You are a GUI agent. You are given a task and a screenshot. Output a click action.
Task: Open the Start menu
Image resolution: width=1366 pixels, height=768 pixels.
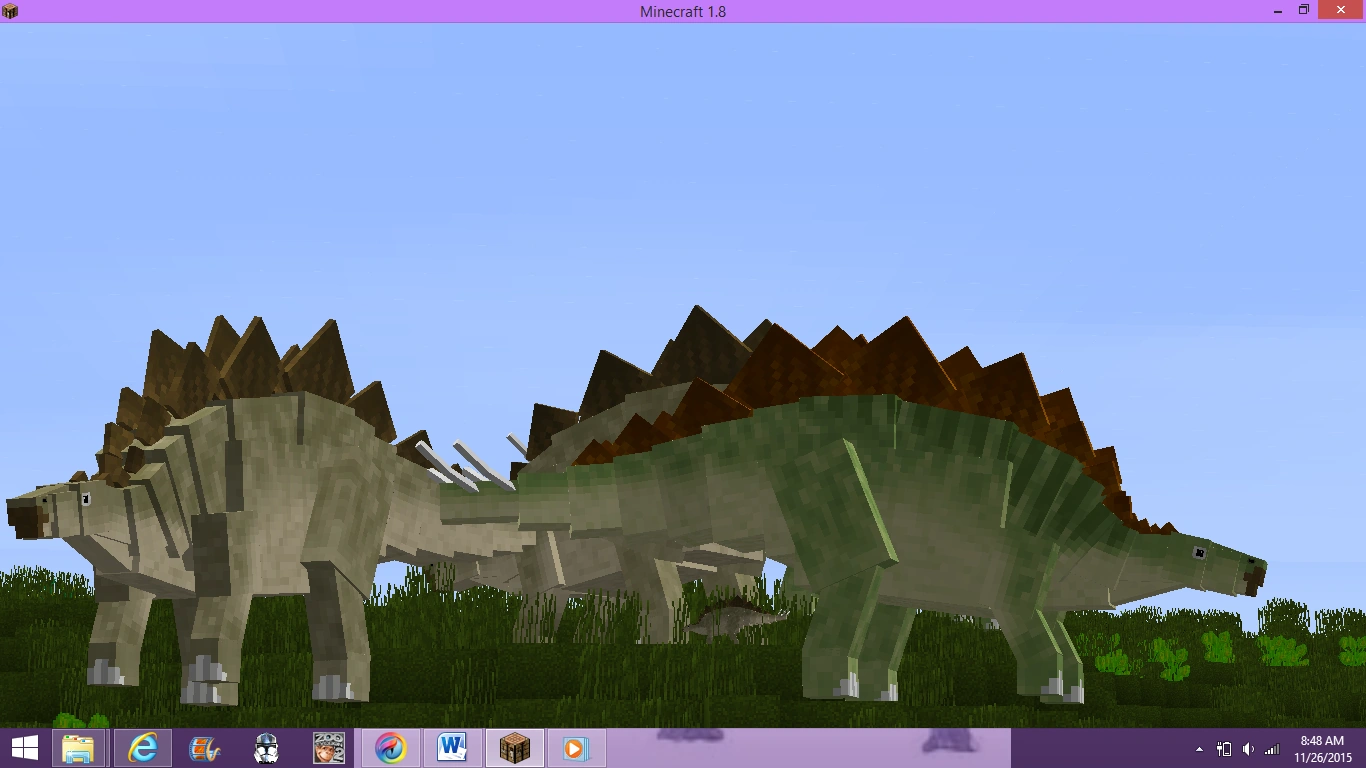pos(23,748)
